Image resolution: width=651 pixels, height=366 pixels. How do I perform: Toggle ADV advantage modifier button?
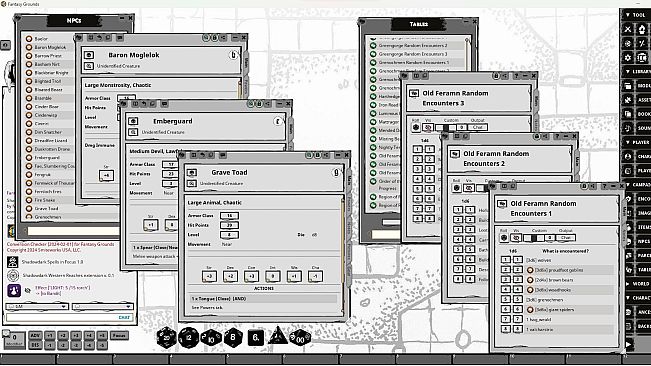(x=35, y=335)
